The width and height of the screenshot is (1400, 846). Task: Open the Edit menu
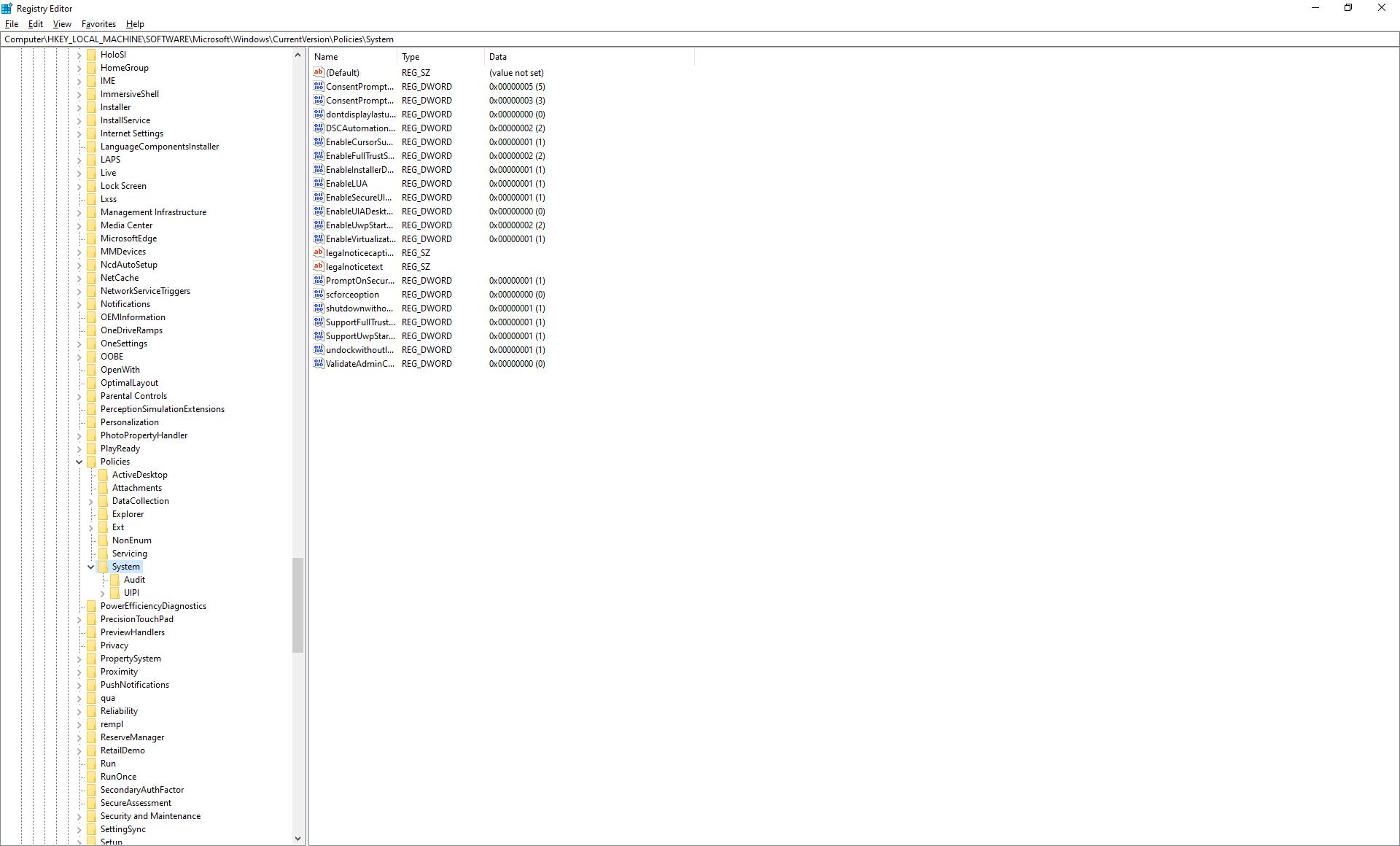coord(35,24)
